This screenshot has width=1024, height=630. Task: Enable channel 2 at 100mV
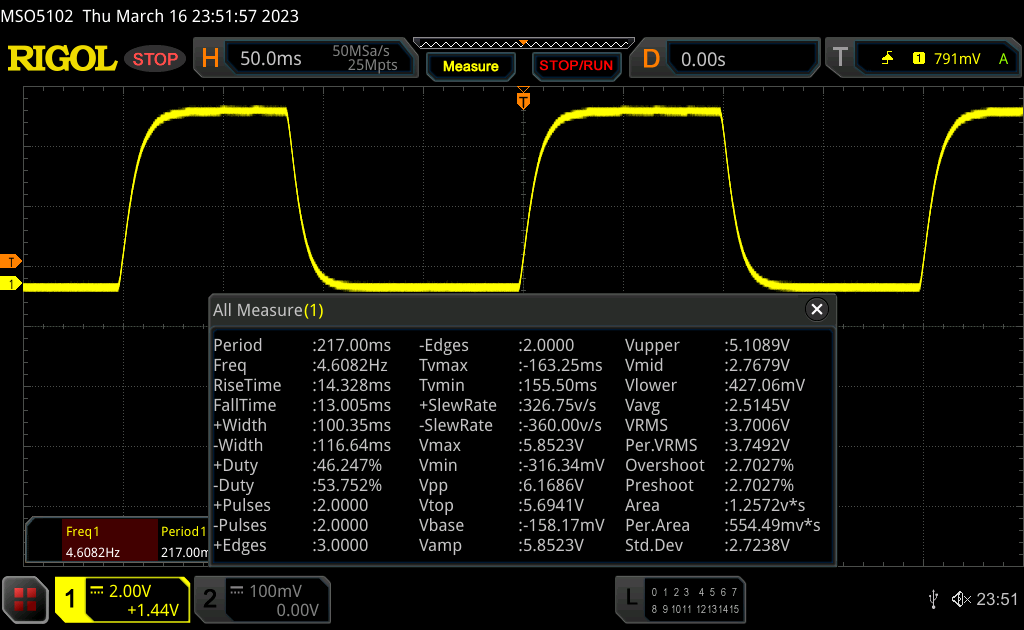[x=262, y=599]
